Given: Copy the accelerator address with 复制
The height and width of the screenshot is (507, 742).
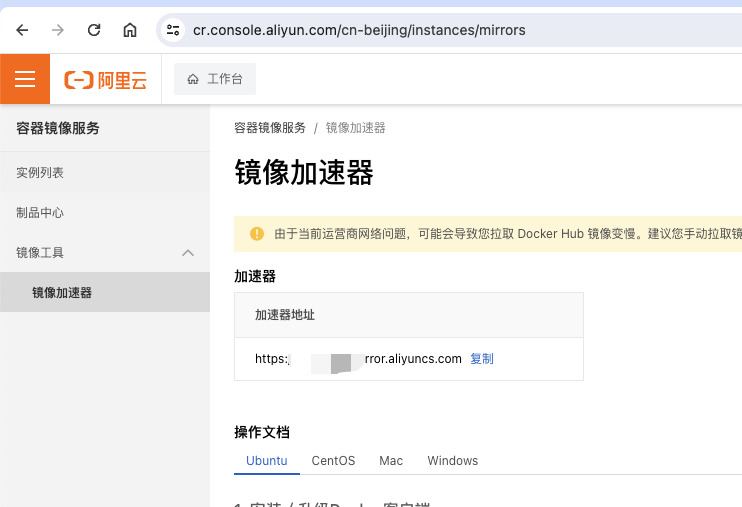Looking at the screenshot, I should [x=482, y=359].
